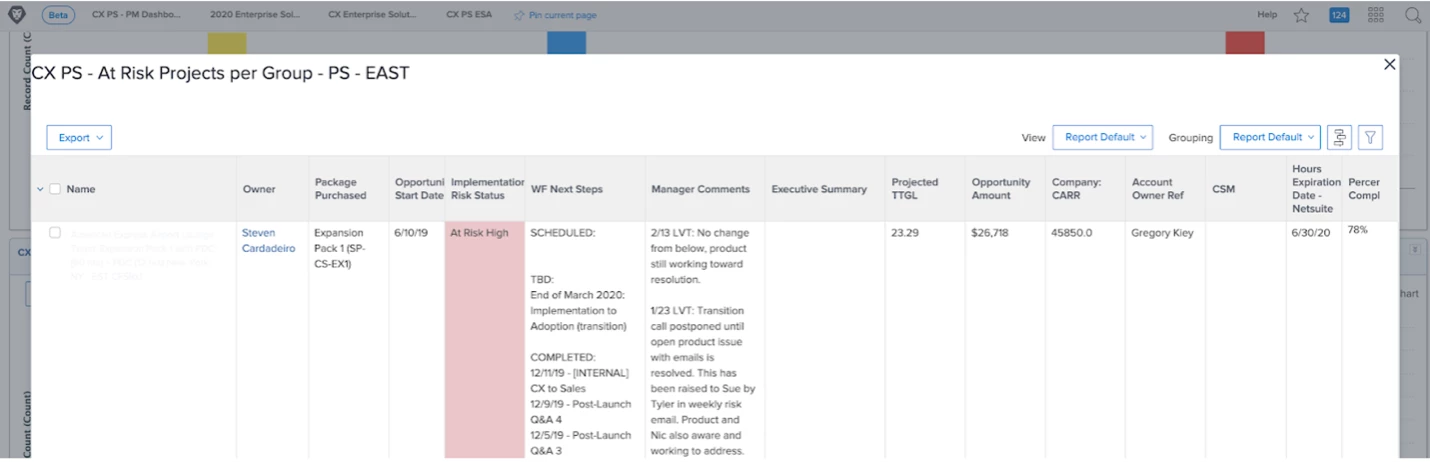Click the WF Next Steps column header
Viewport: 1430px width, 464px height.
(567, 189)
